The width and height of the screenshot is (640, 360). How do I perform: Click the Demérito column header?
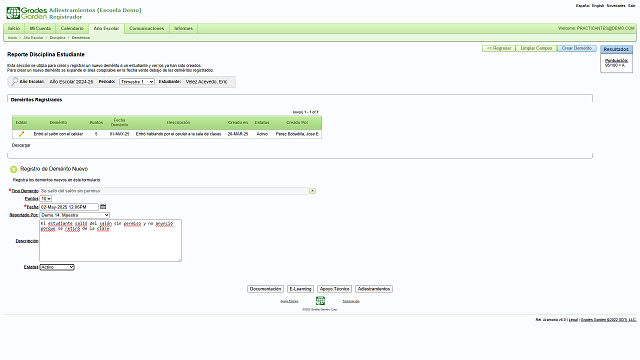pos(58,122)
